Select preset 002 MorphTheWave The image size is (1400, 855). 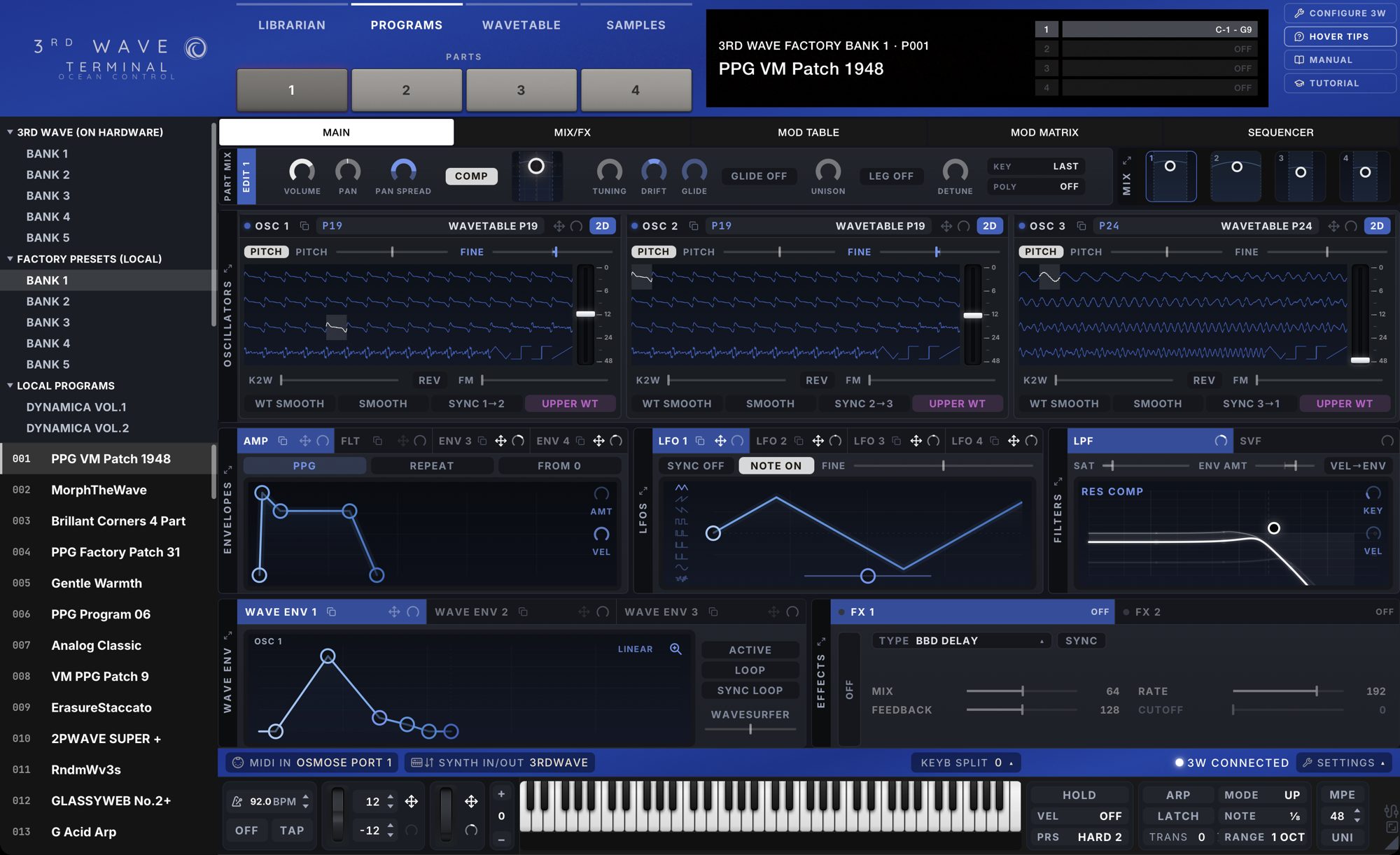click(x=108, y=490)
